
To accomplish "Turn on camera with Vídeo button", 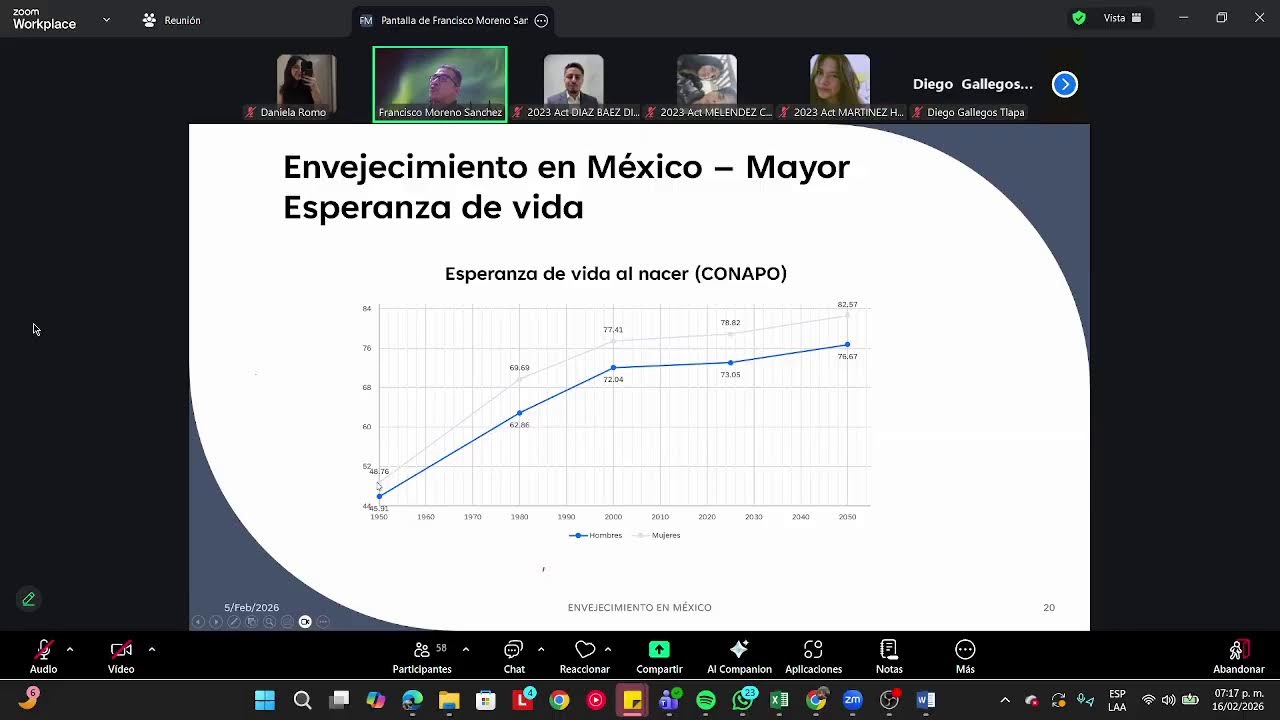I will (x=121, y=657).
